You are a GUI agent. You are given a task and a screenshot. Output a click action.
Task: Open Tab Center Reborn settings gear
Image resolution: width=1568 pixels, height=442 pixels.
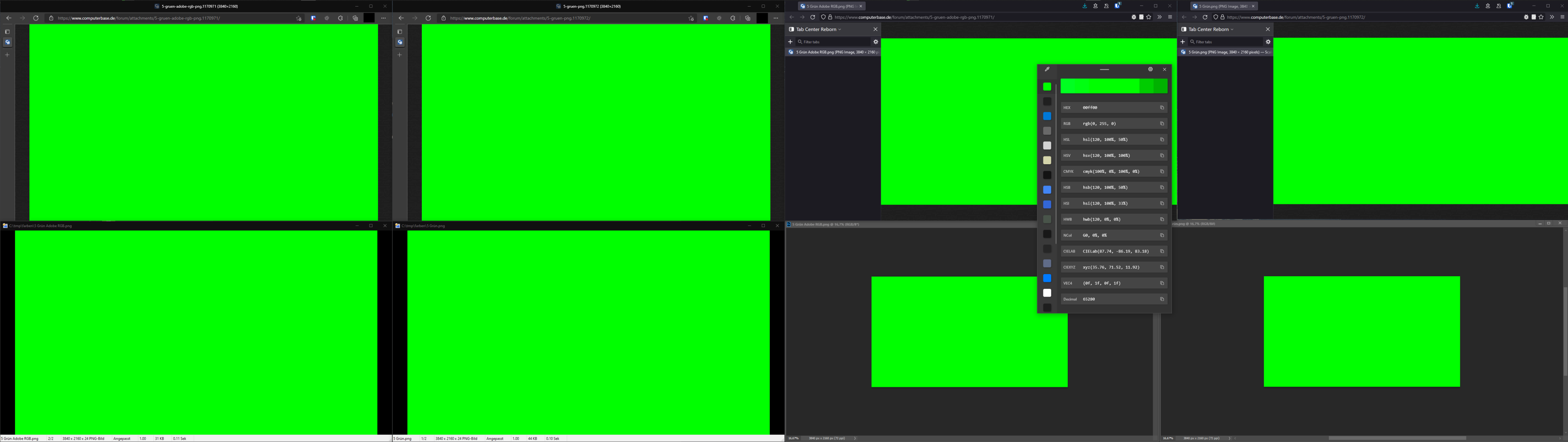click(876, 41)
